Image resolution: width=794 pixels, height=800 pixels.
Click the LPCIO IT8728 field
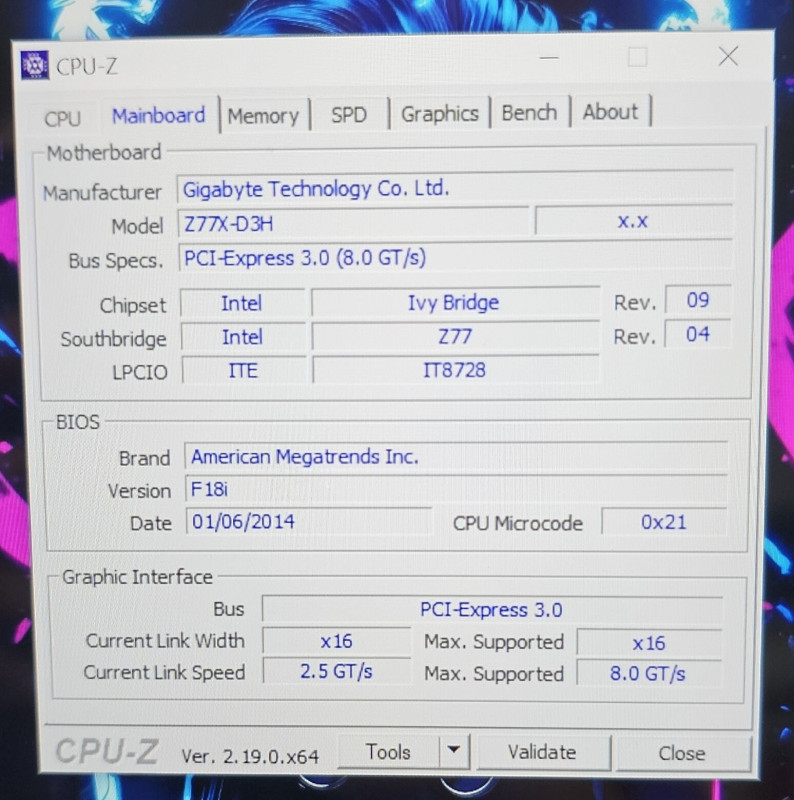(455, 369)
